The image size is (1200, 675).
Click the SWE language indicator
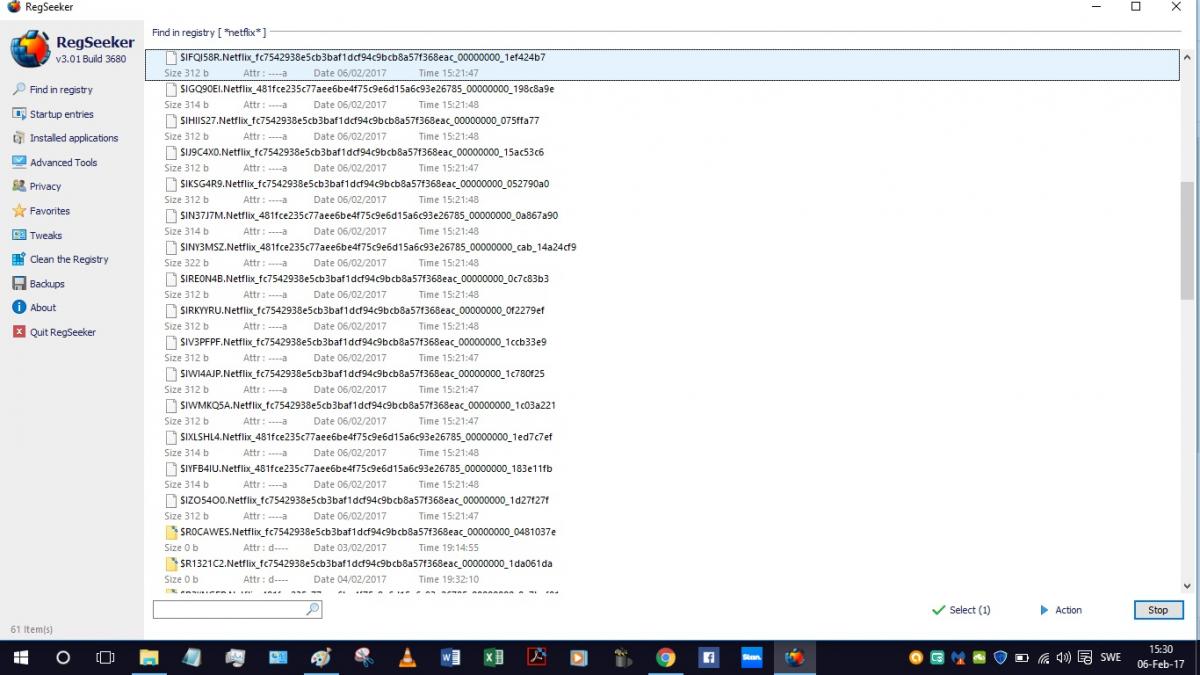click(x=1110, y=658)
